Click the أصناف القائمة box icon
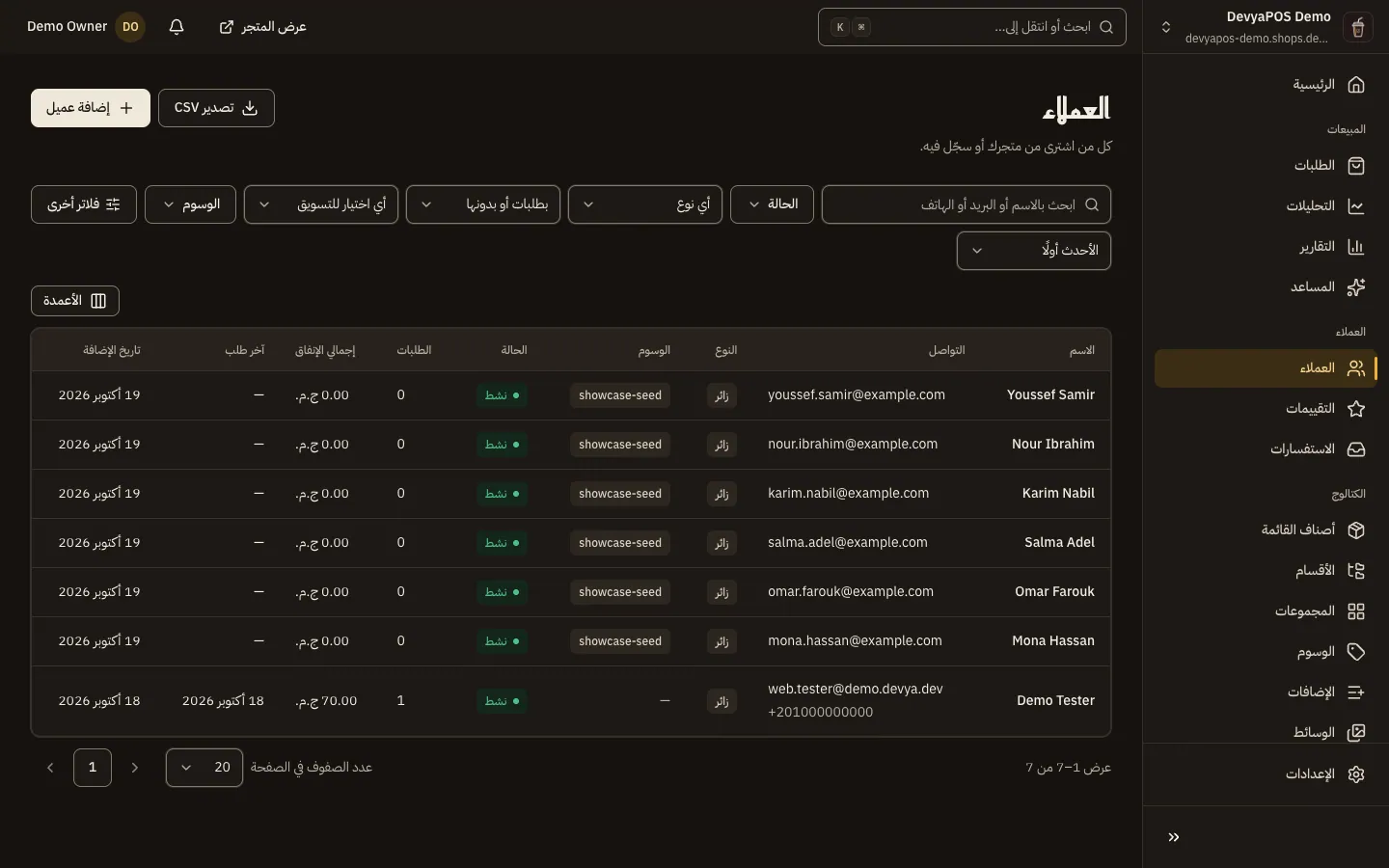Image resolution: width=1389 pixels, height=868 pixels. 1356,530
